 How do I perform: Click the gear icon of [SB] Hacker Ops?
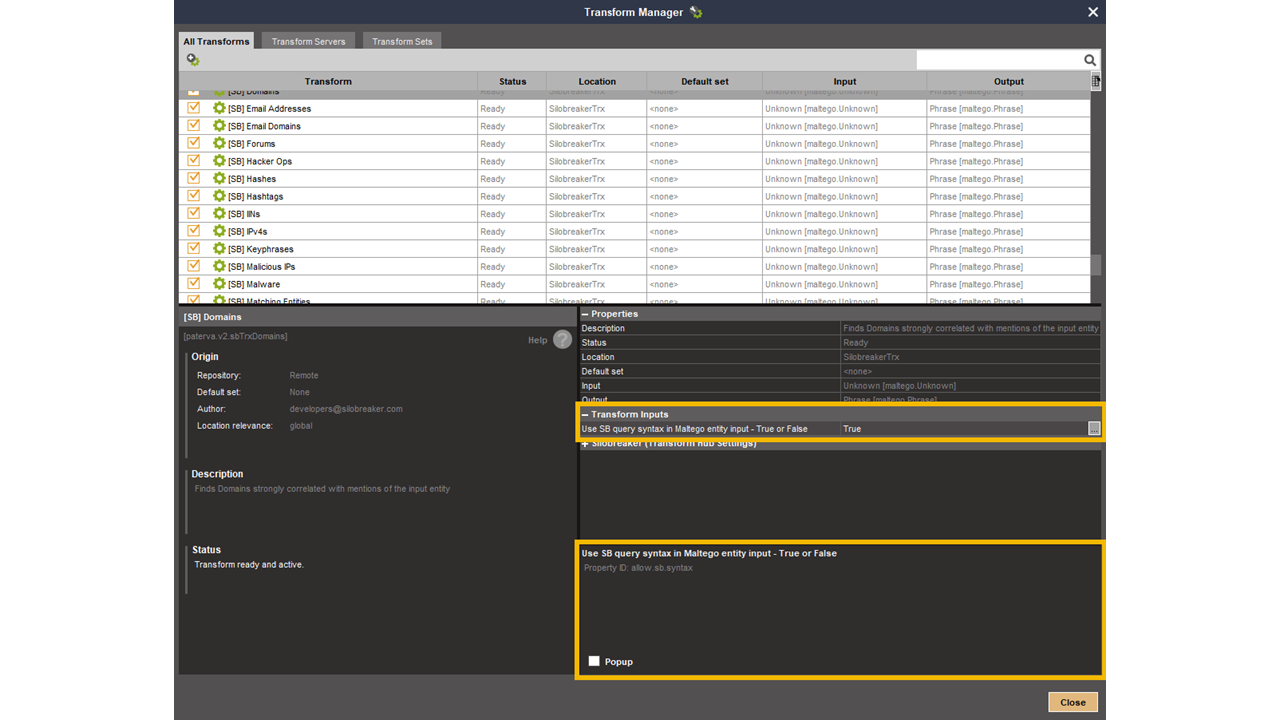tap(220, 161)
